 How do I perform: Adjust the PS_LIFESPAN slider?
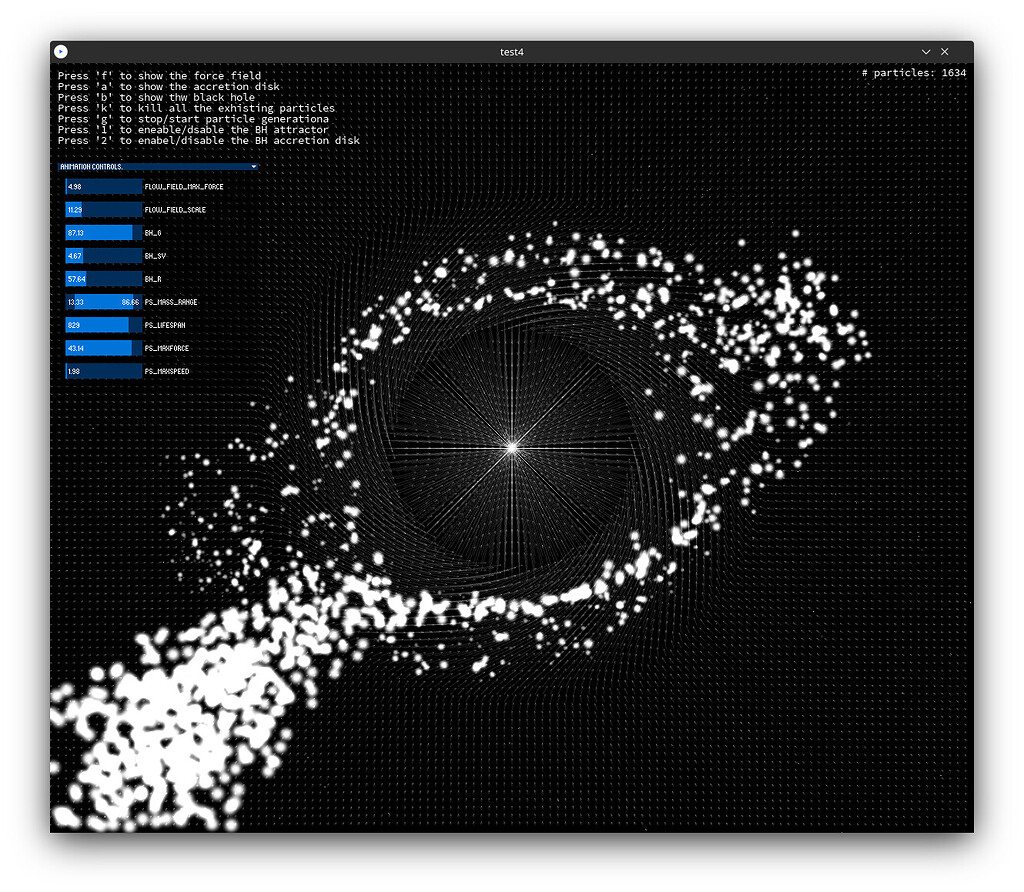coord(103,324)
